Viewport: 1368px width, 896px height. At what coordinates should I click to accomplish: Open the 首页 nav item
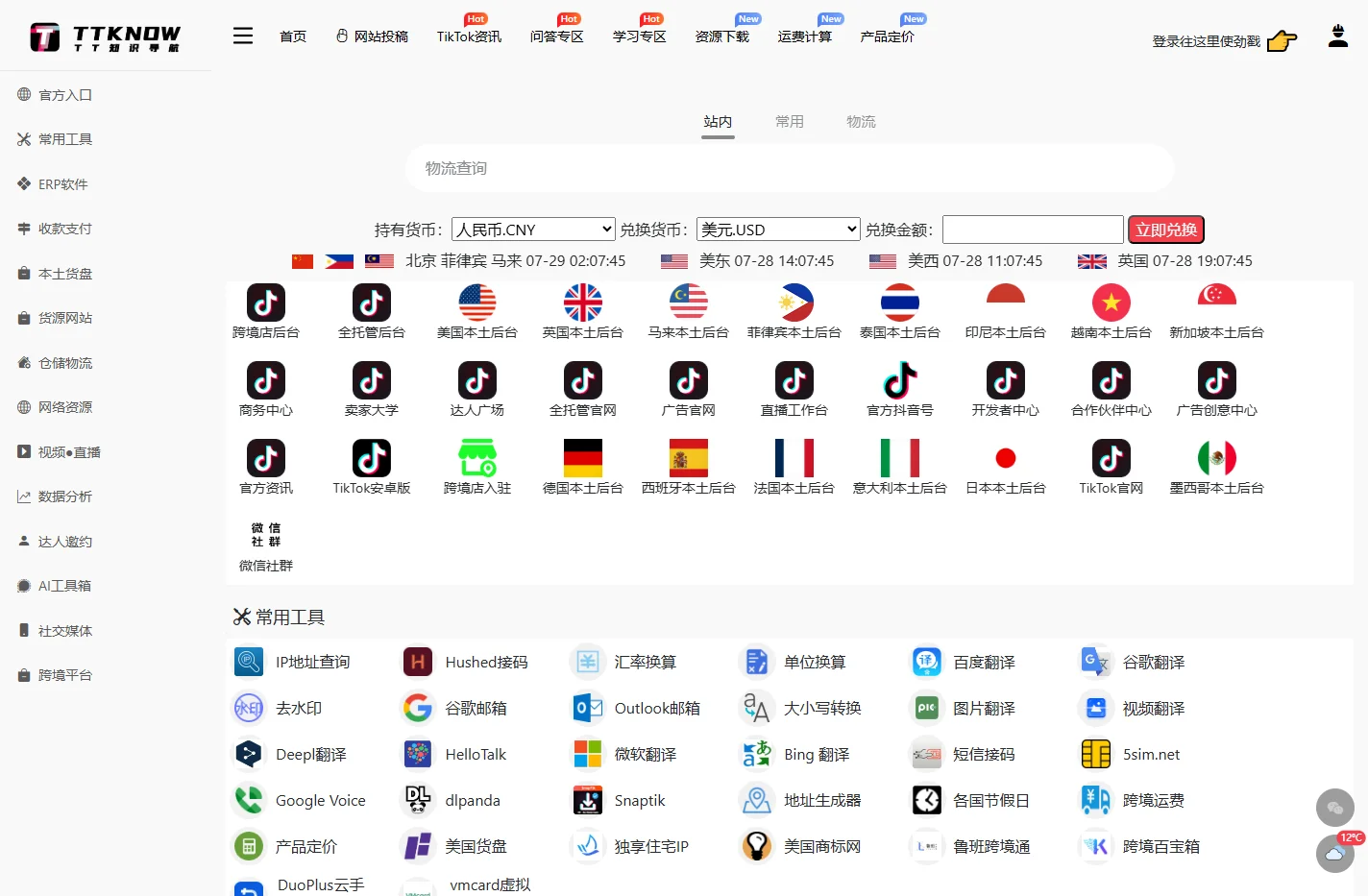pos(293,36)
